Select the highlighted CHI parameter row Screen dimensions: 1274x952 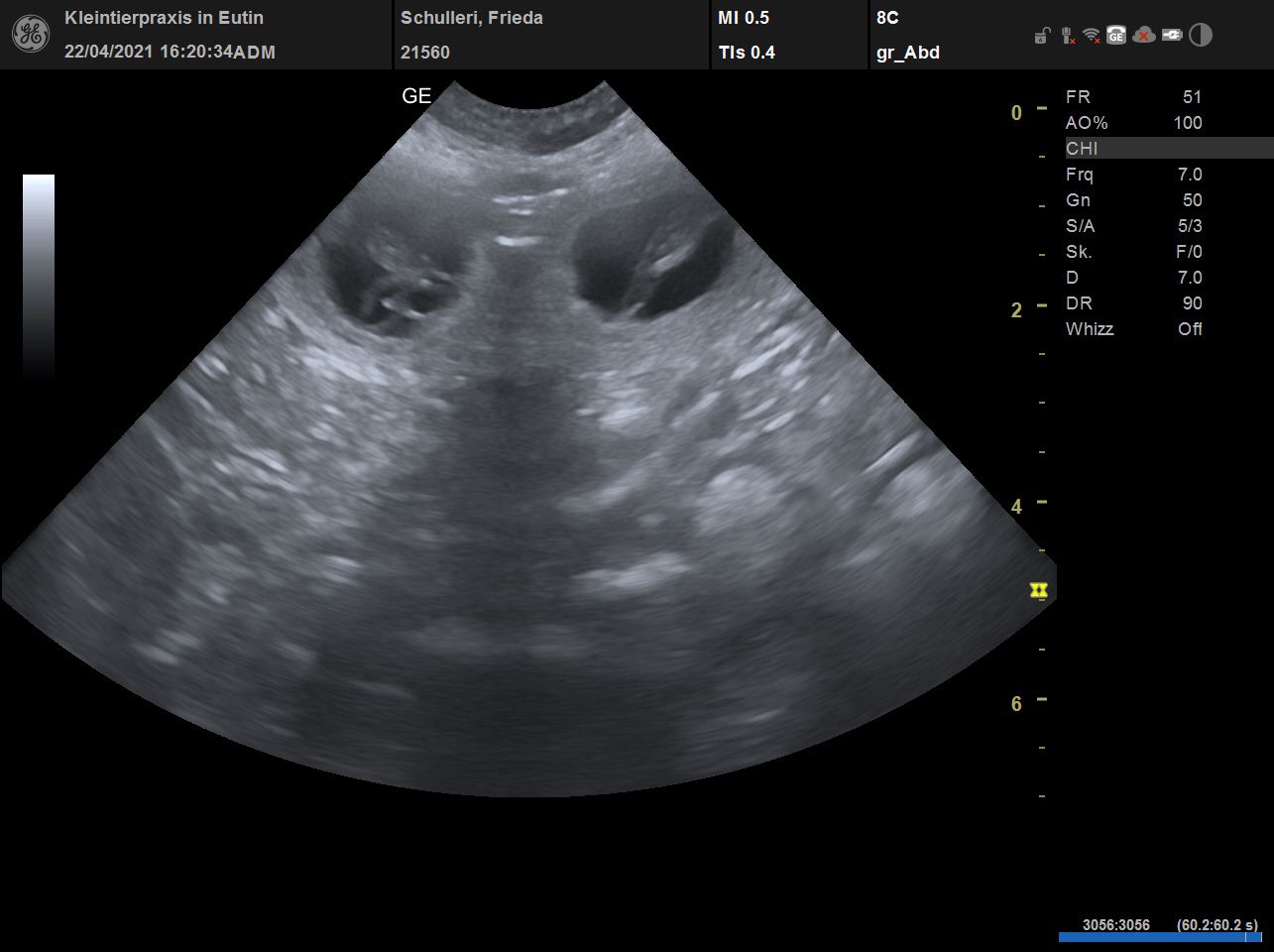coord(1168,149)
